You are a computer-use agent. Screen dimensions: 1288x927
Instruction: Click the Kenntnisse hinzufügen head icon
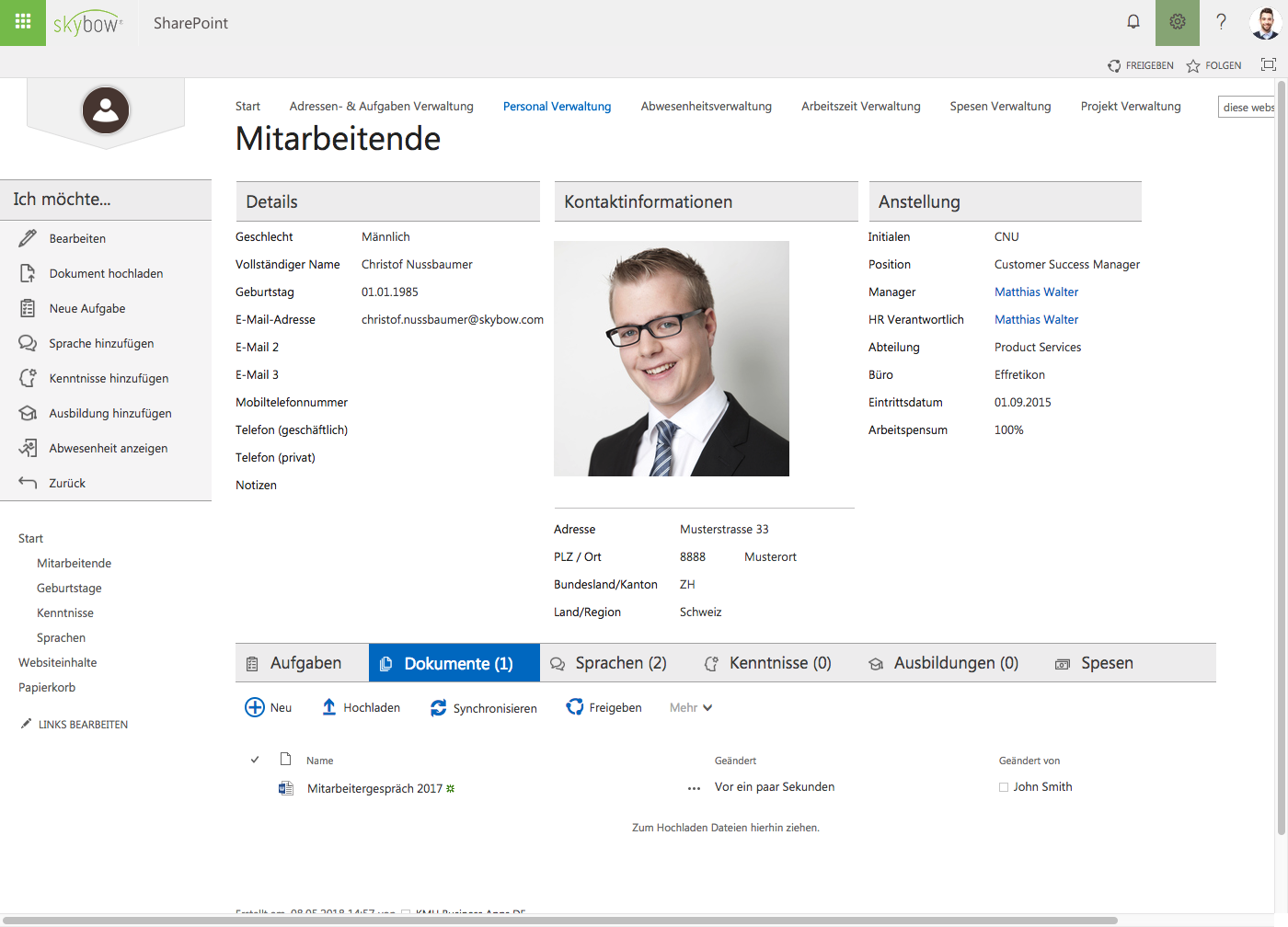tap(28, 378)
